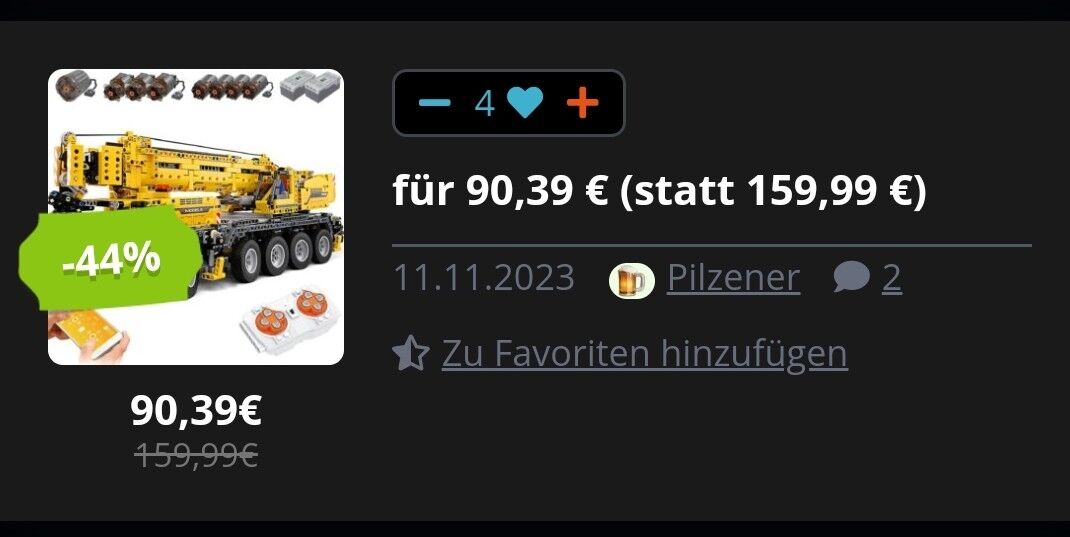The height and width of the screenshot is (537, 1070).
Task: Click the beer mug avatar icon
Action: (631, 280)
